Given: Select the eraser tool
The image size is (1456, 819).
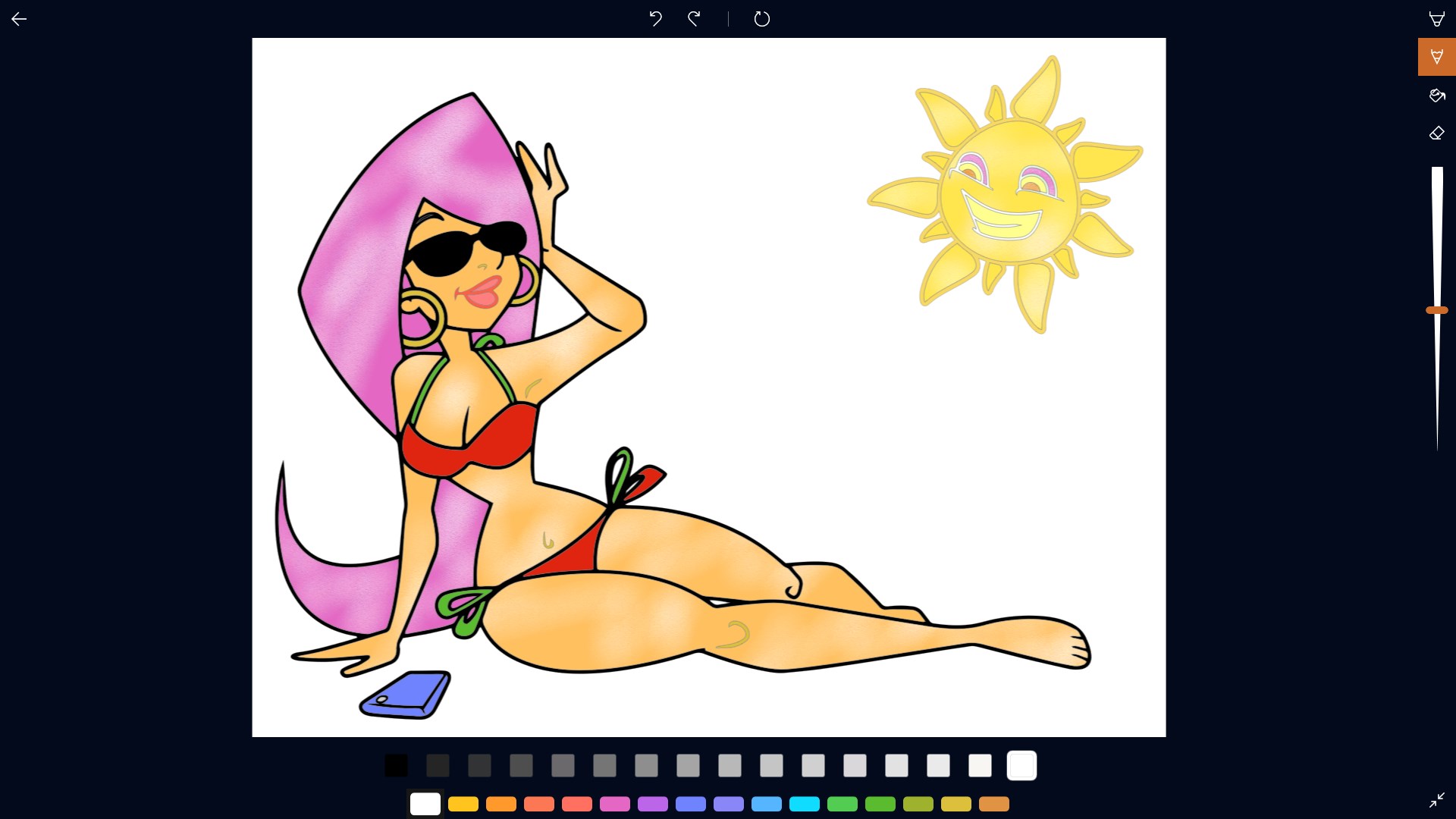Looking at the screenshot, I should pos(1436,133).
